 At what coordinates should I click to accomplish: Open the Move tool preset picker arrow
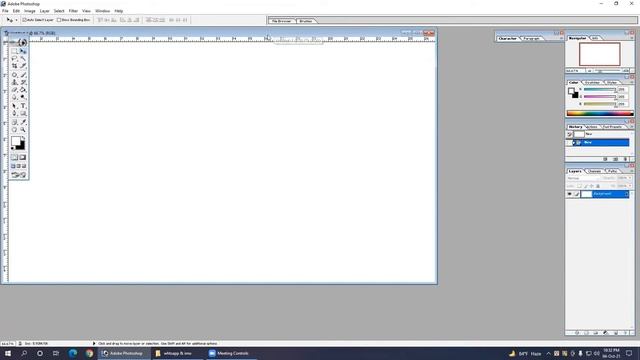(x=16, y=20)
